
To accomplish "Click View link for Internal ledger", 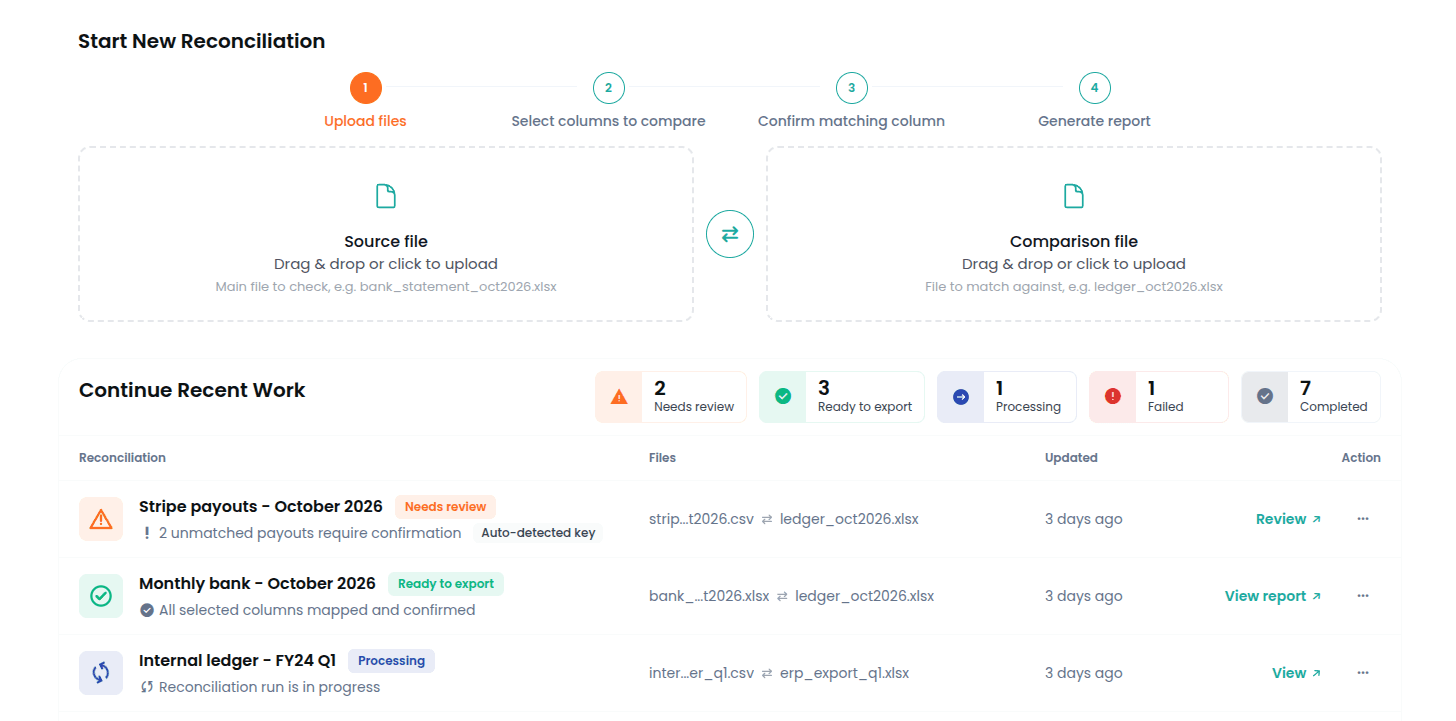I will click(1296, 673).
